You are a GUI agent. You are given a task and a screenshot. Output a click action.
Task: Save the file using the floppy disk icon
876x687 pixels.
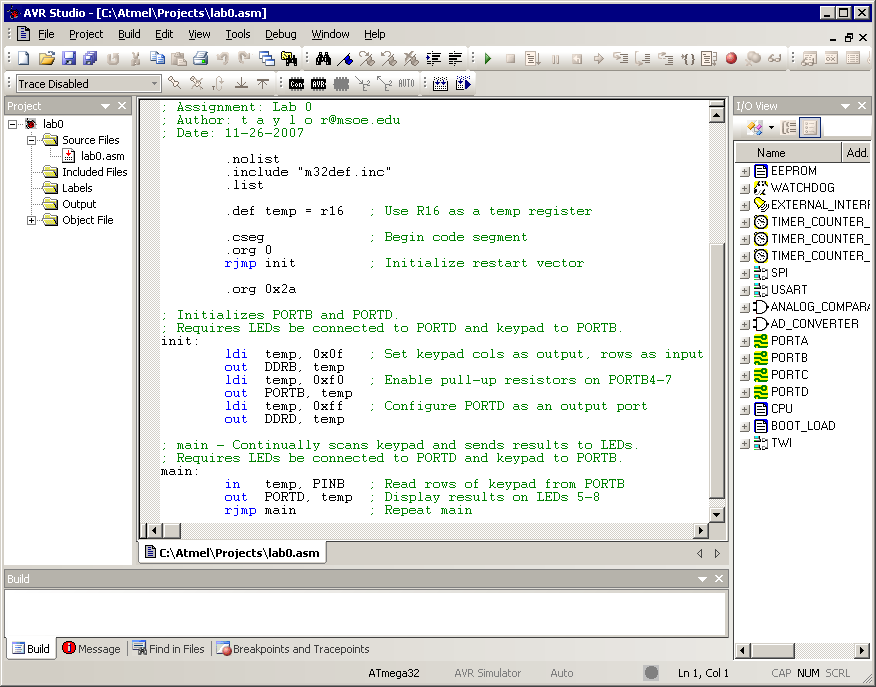[69, 58]
